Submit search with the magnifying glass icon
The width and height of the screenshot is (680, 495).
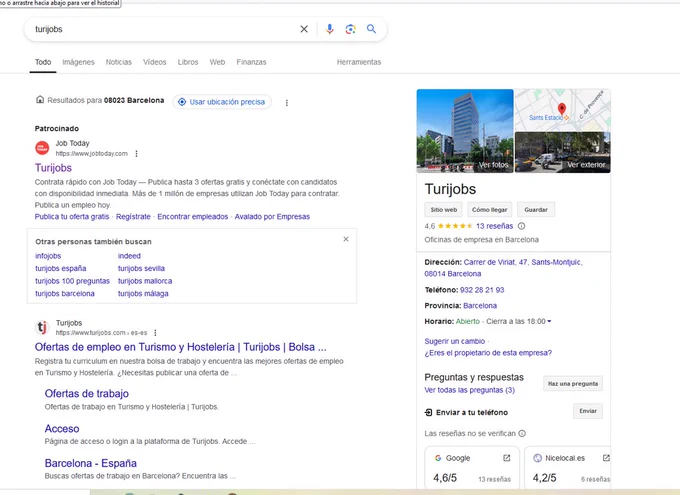coord(371,29)
